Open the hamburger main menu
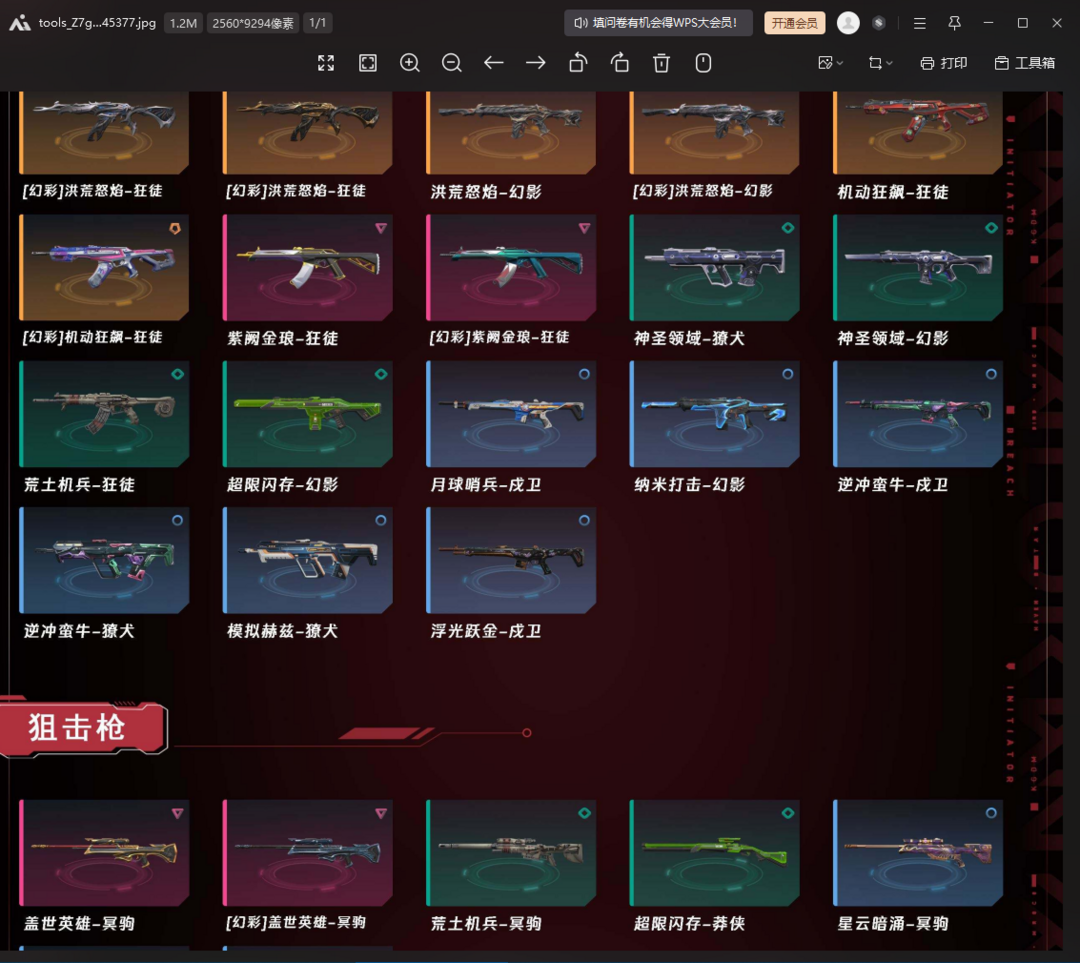The width and height of the screenshot is (1080, 963). [920, 23]
